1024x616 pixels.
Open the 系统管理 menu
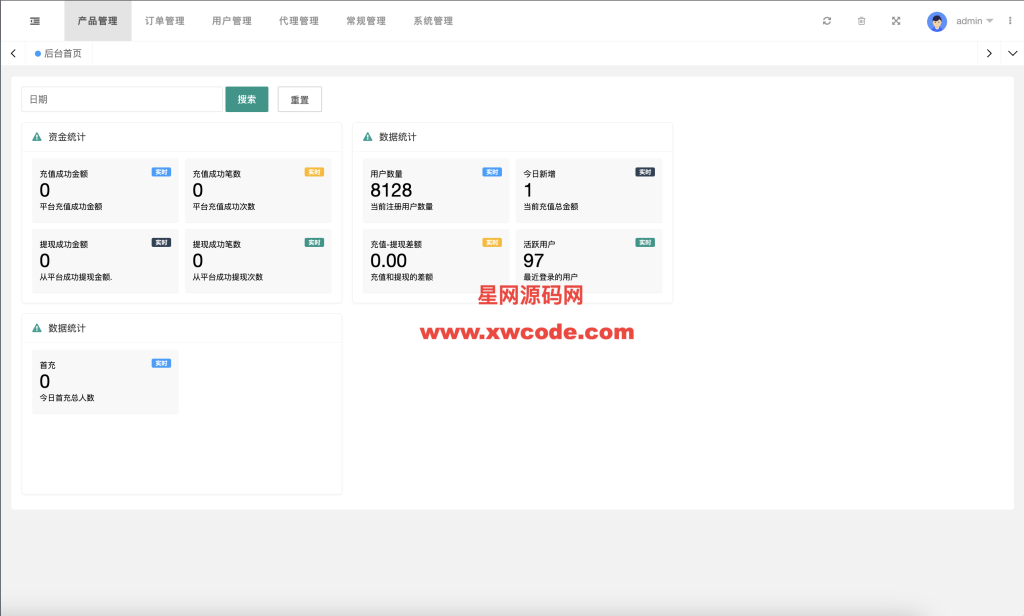point(433,21)
